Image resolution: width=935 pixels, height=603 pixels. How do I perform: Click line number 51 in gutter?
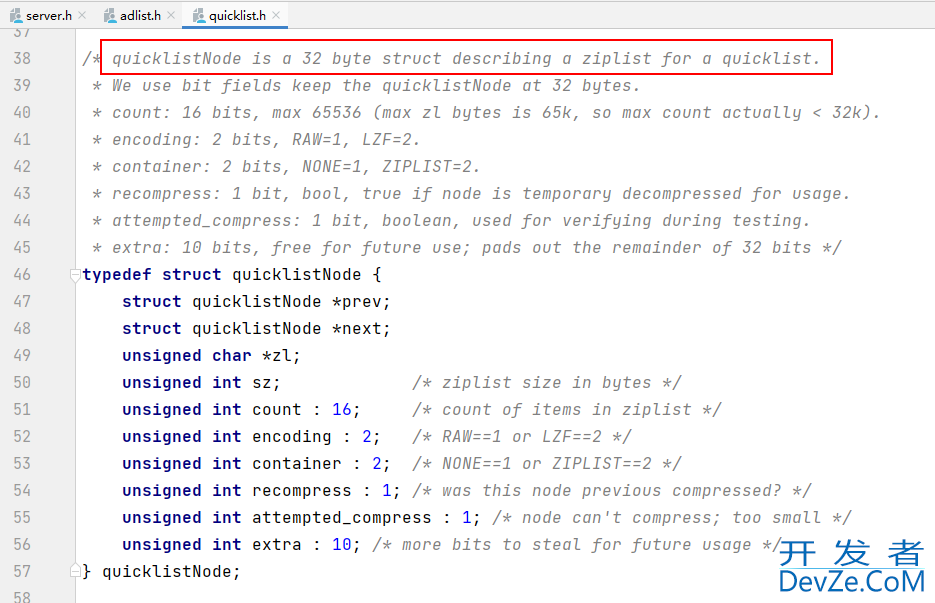[x=22, y=409]
